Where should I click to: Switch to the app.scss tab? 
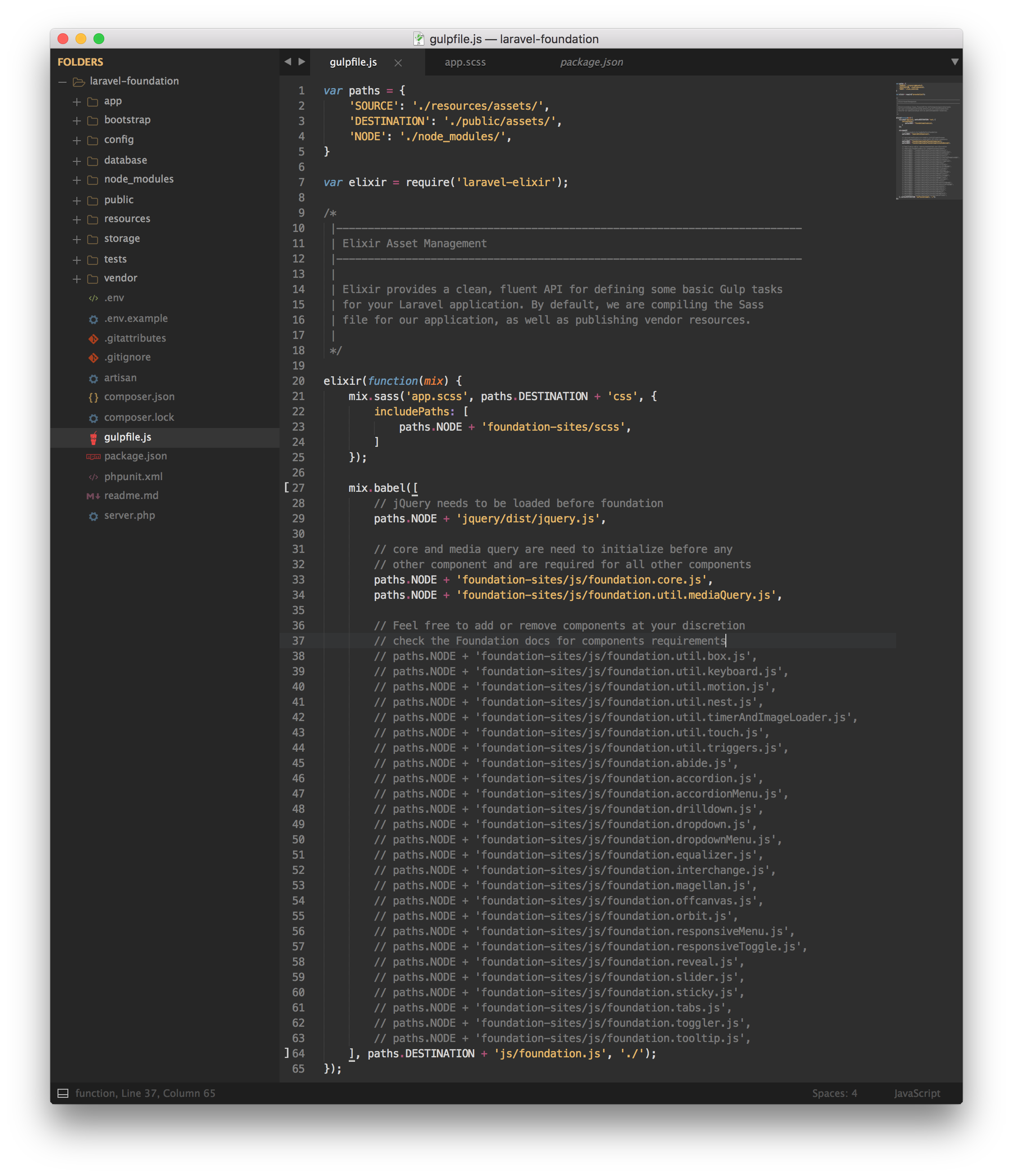point(465,62)
